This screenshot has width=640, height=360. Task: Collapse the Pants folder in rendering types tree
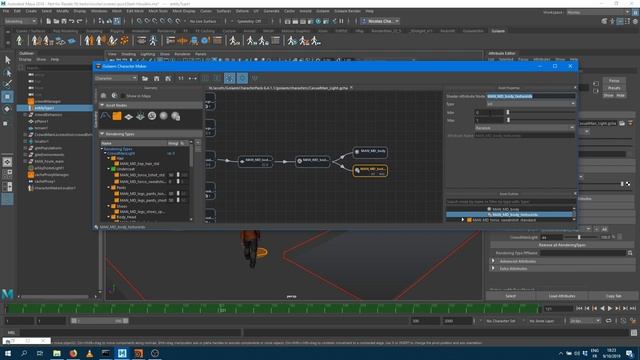pos(109,187)
